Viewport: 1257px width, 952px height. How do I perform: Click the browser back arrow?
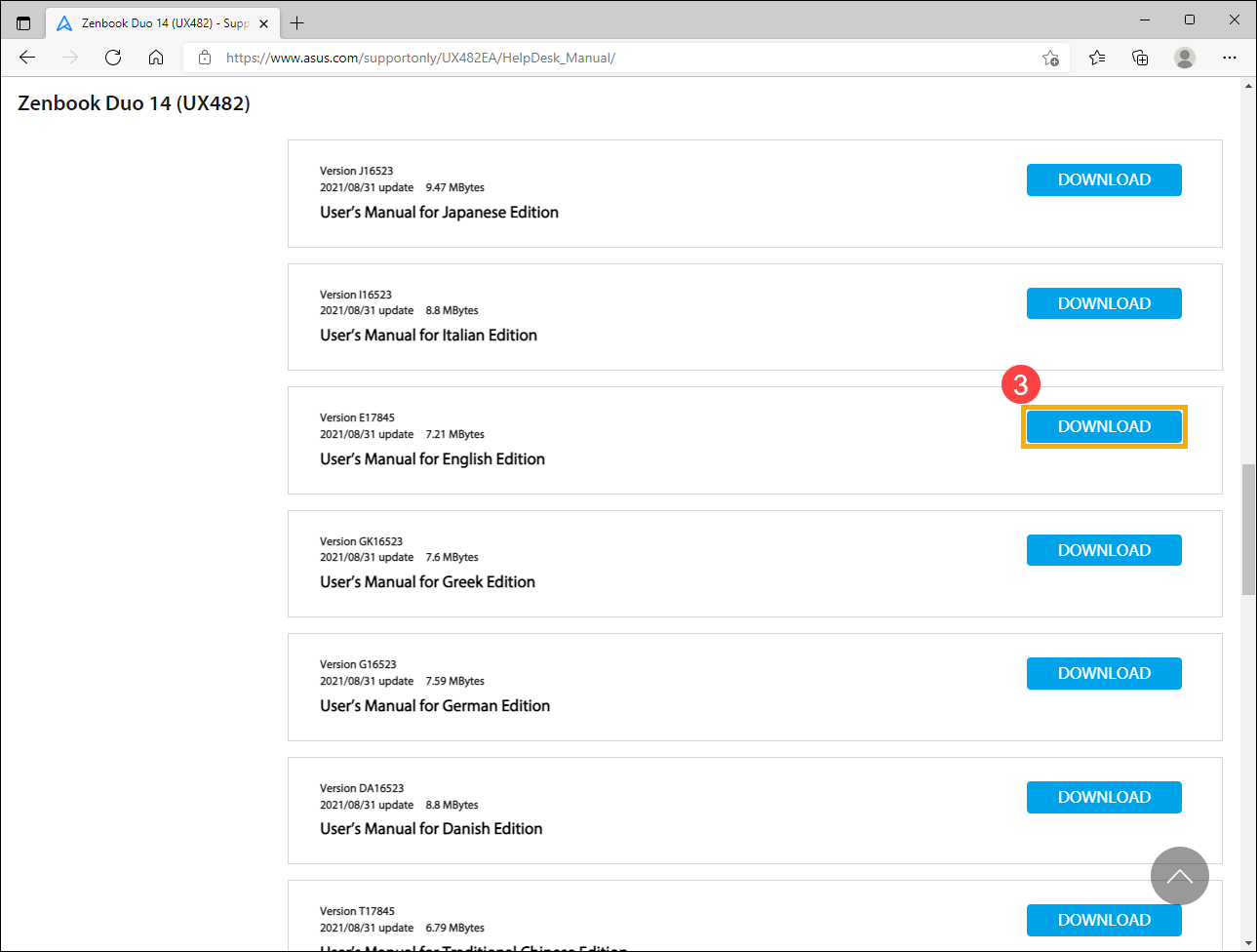(x=27, y=58)
